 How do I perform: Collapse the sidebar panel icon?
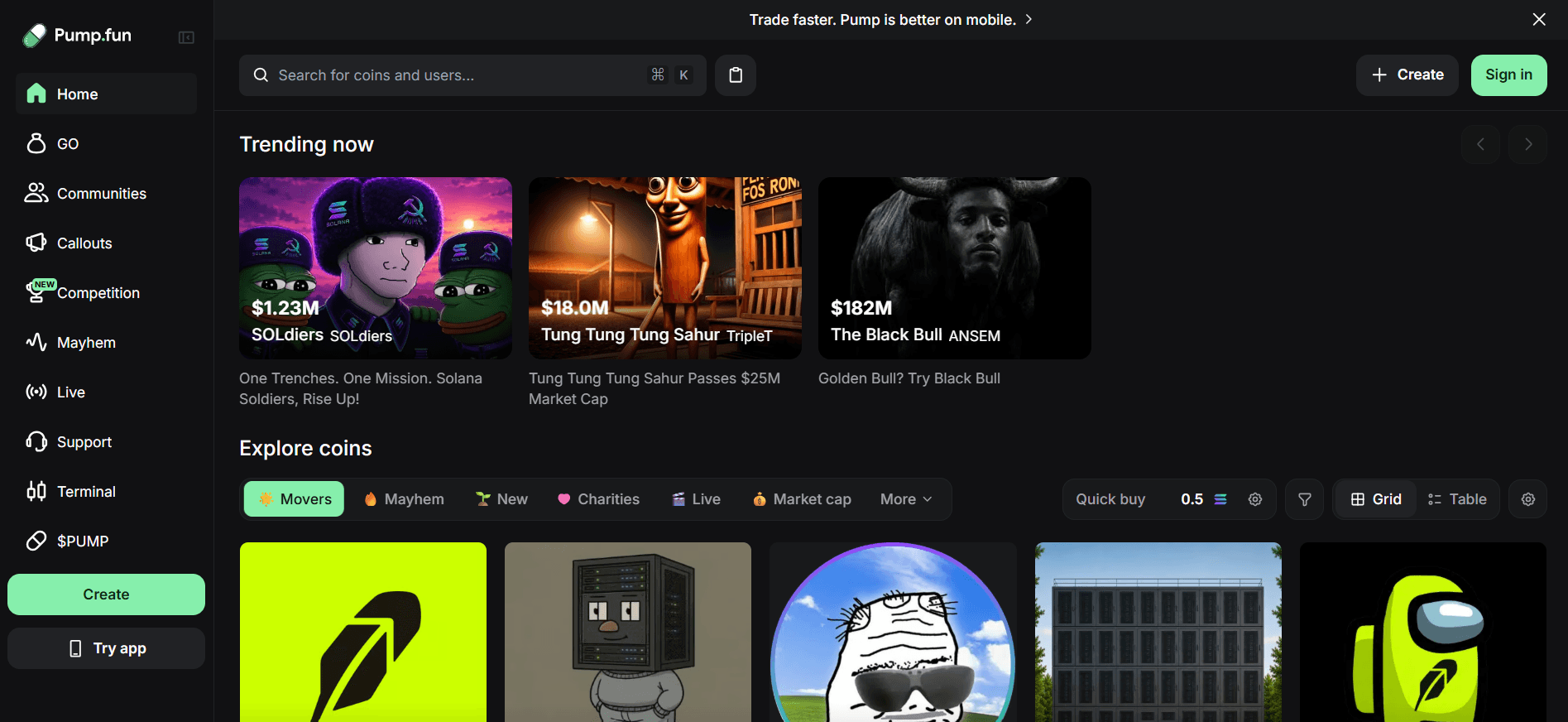coord(186,37)
